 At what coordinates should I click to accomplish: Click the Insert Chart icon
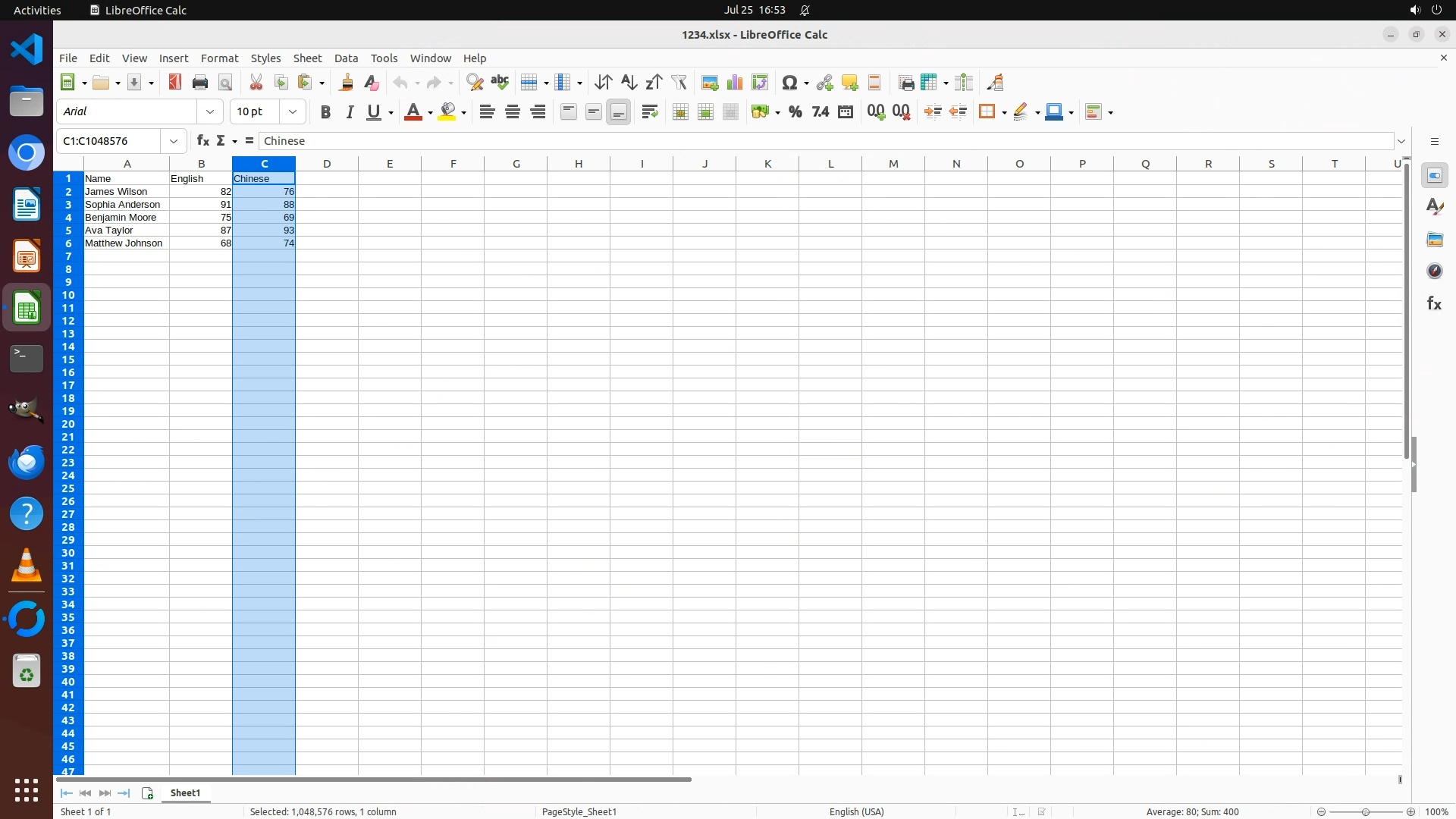735,83
